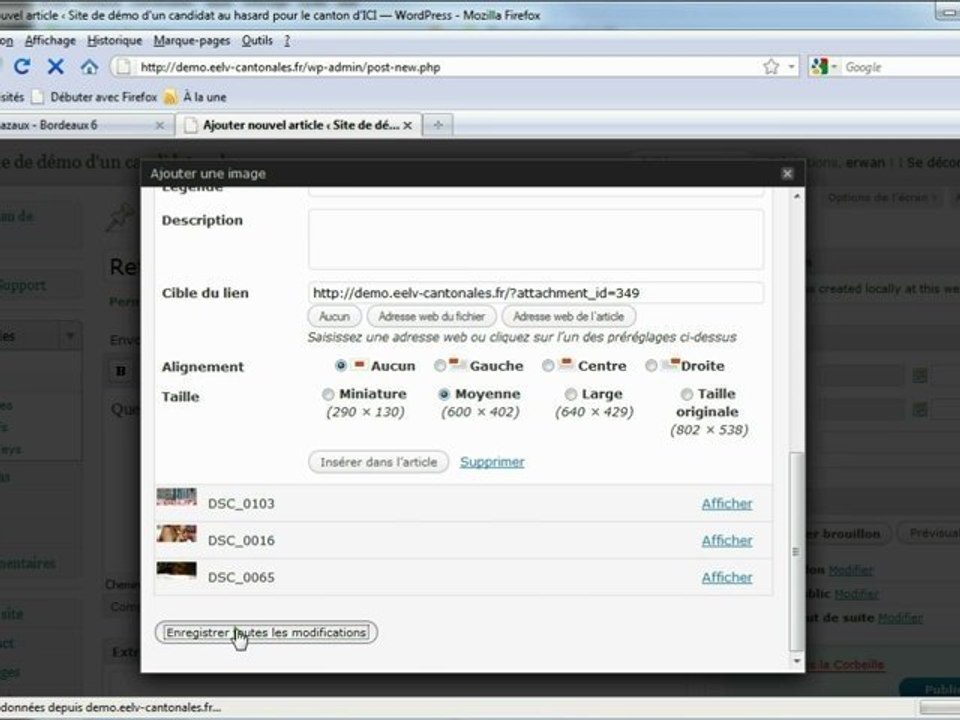This screenshot has width=960, height=720.
Task: Open a new tab with the plus button
Action: click(438, 125)
